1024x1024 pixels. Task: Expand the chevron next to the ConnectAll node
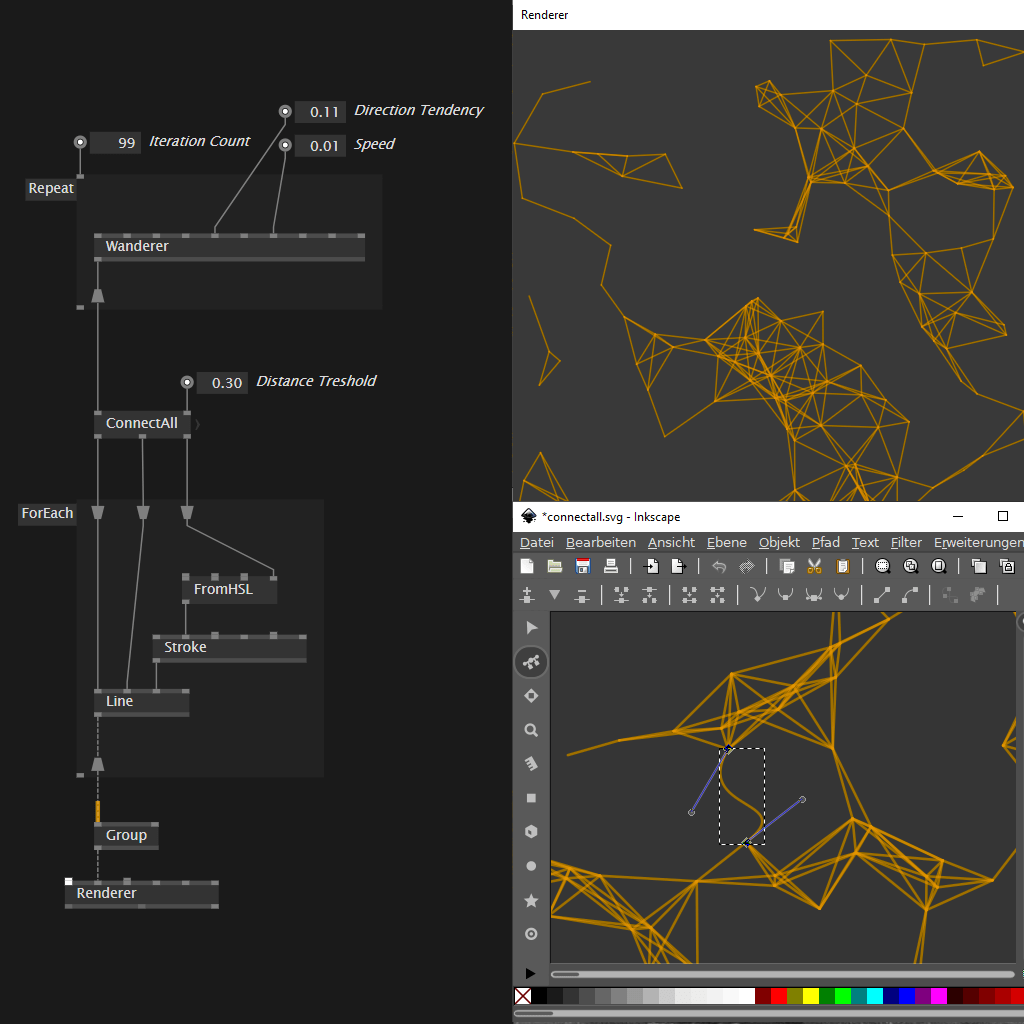[x=197, y=423]
